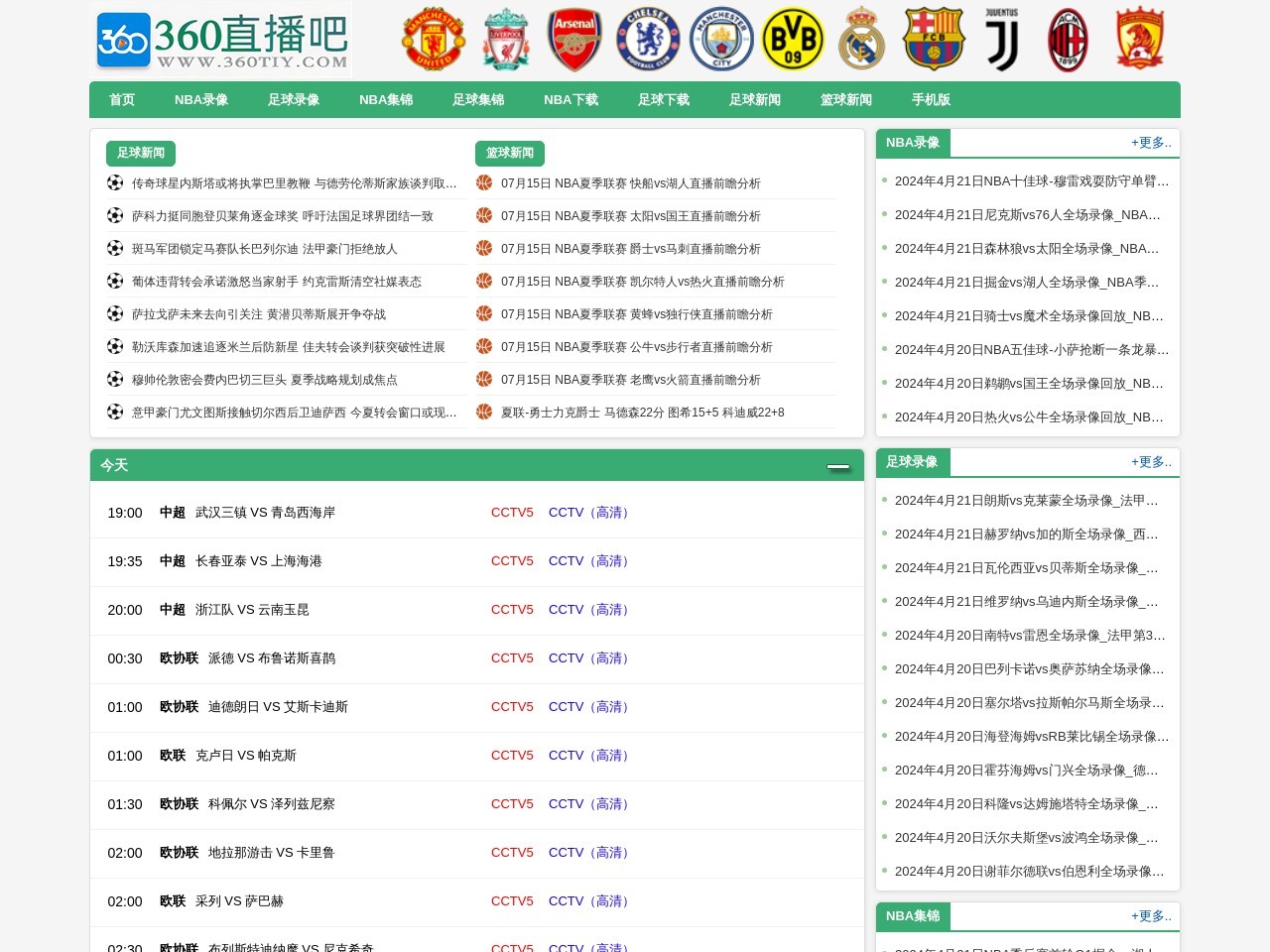Open the 360直播吧 site logo
Image resolution: width=1270 pixels, height=952 pixels.
[x=221, y=40]
